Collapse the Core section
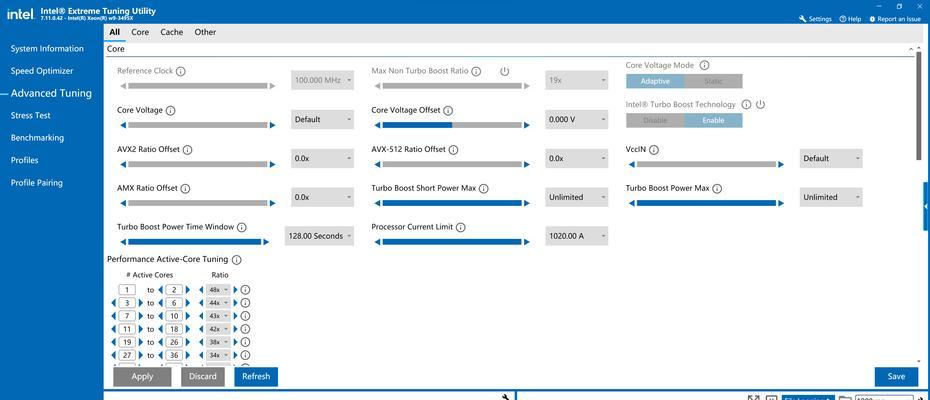This screenshot has width=930, height=400. pyautogui.click(x=911, y=50)
